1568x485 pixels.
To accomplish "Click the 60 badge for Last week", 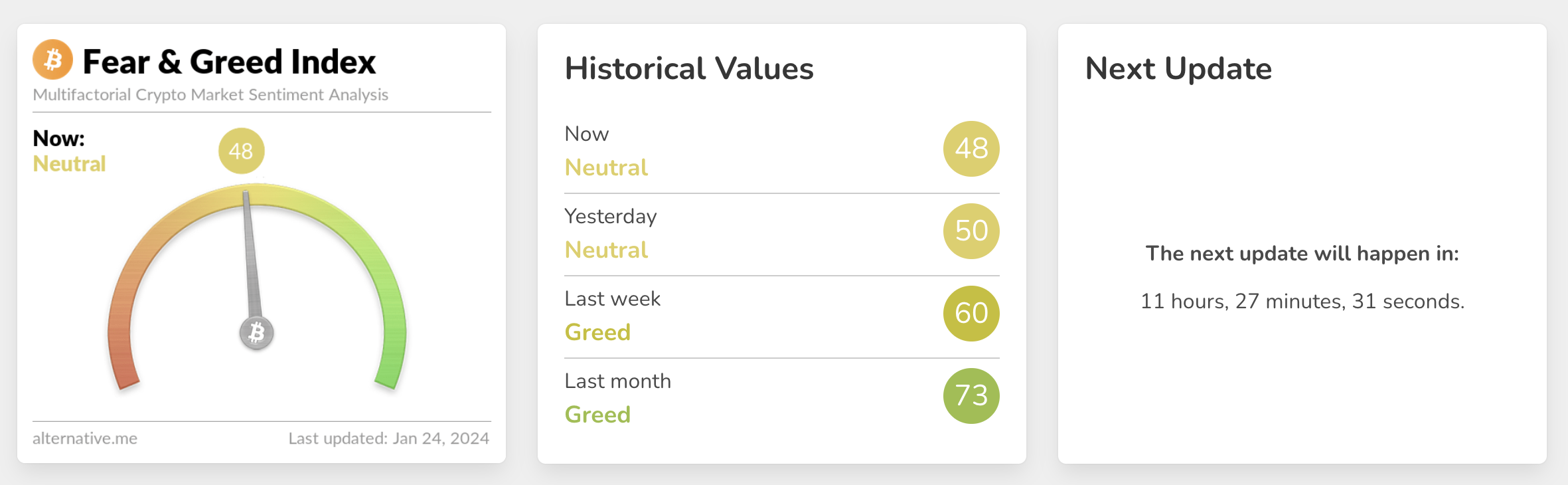I will (x=971, y=314).
